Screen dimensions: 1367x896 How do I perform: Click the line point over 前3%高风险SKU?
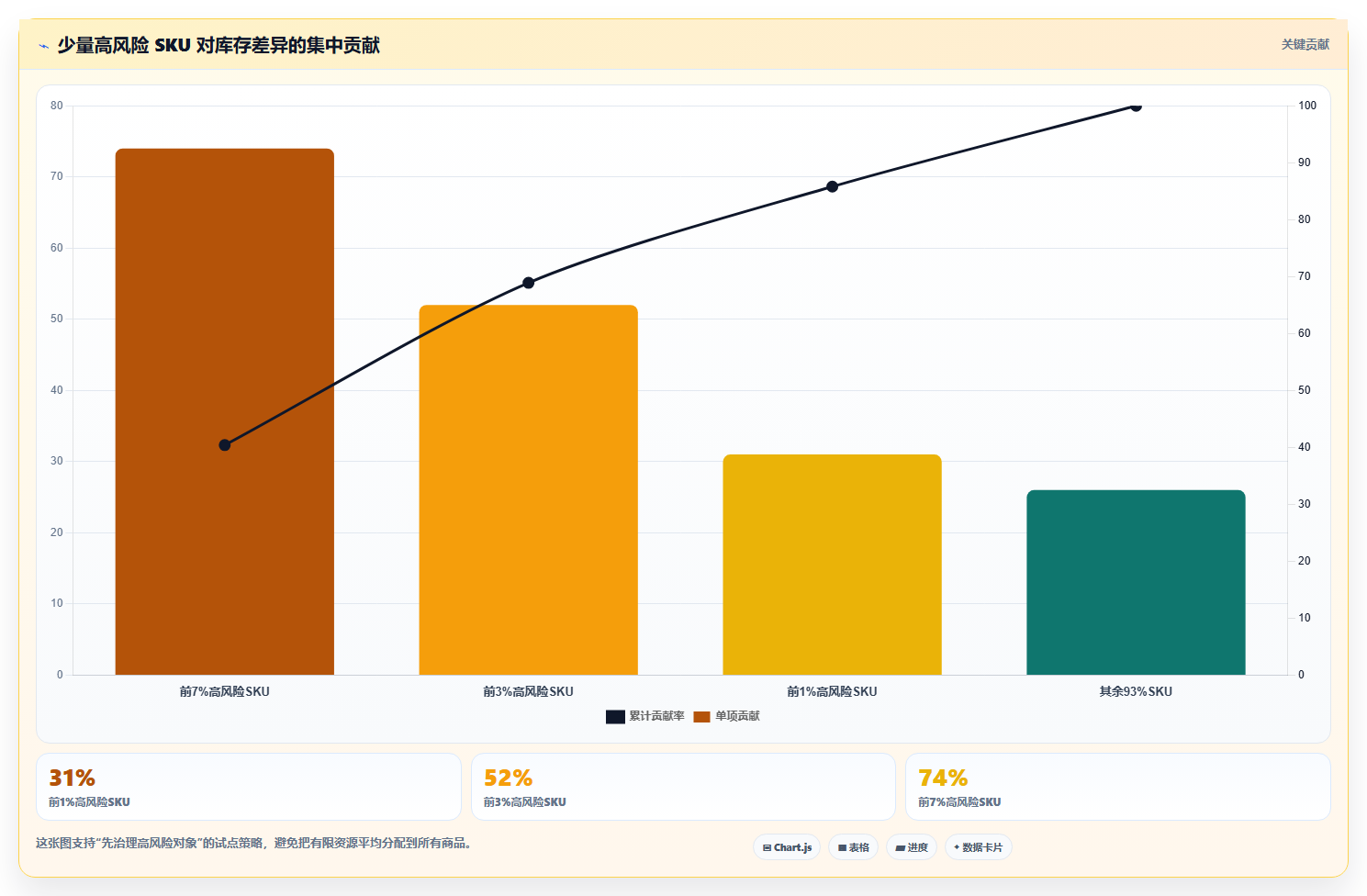[529, 283]
